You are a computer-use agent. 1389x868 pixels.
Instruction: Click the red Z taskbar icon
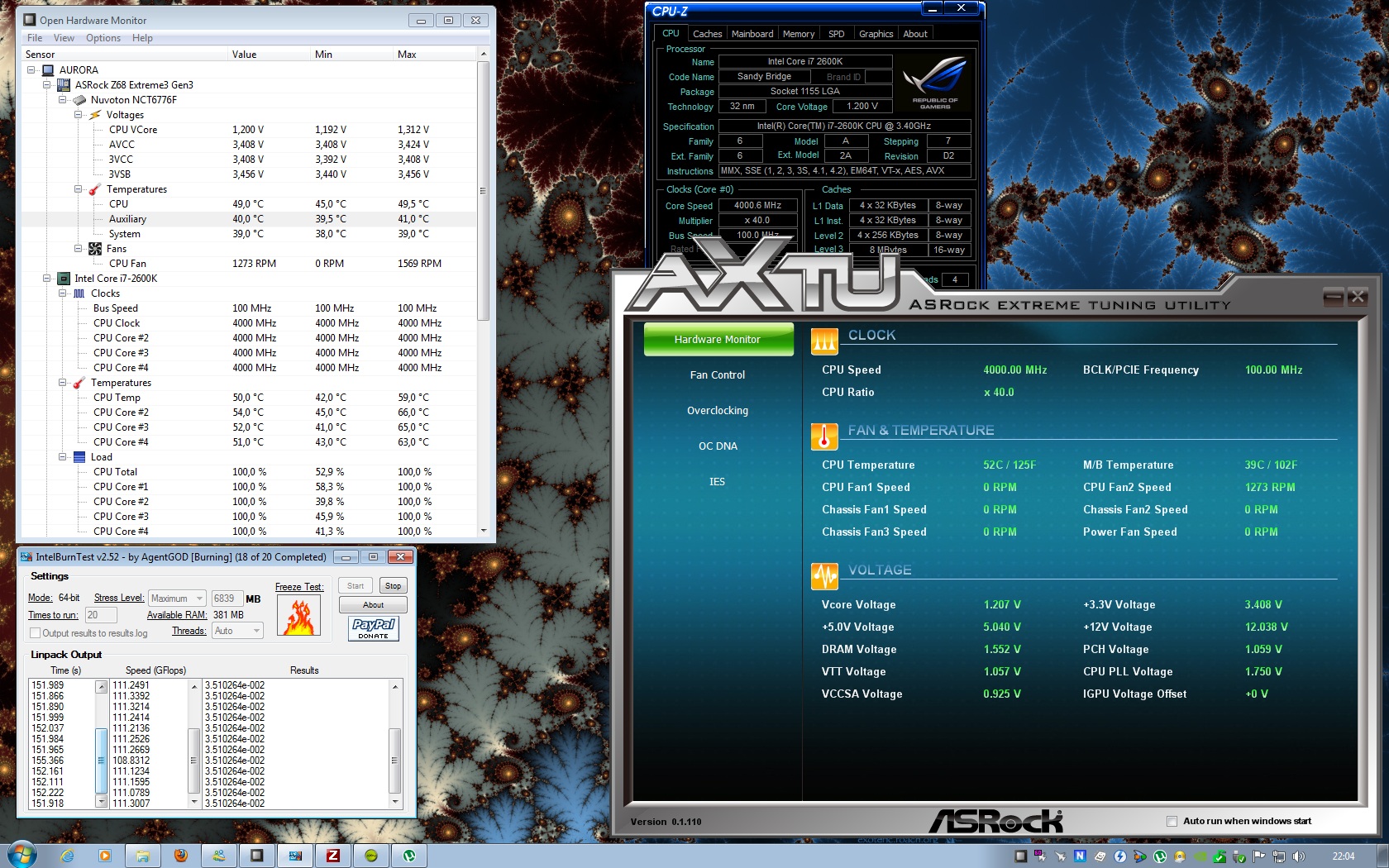[x=333, y=856]
